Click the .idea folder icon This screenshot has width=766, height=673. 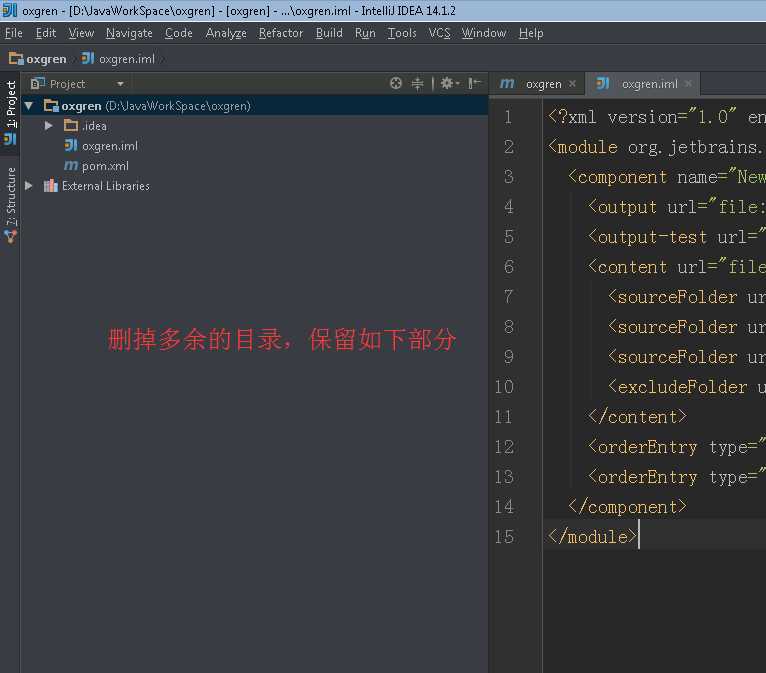(71, 126)
